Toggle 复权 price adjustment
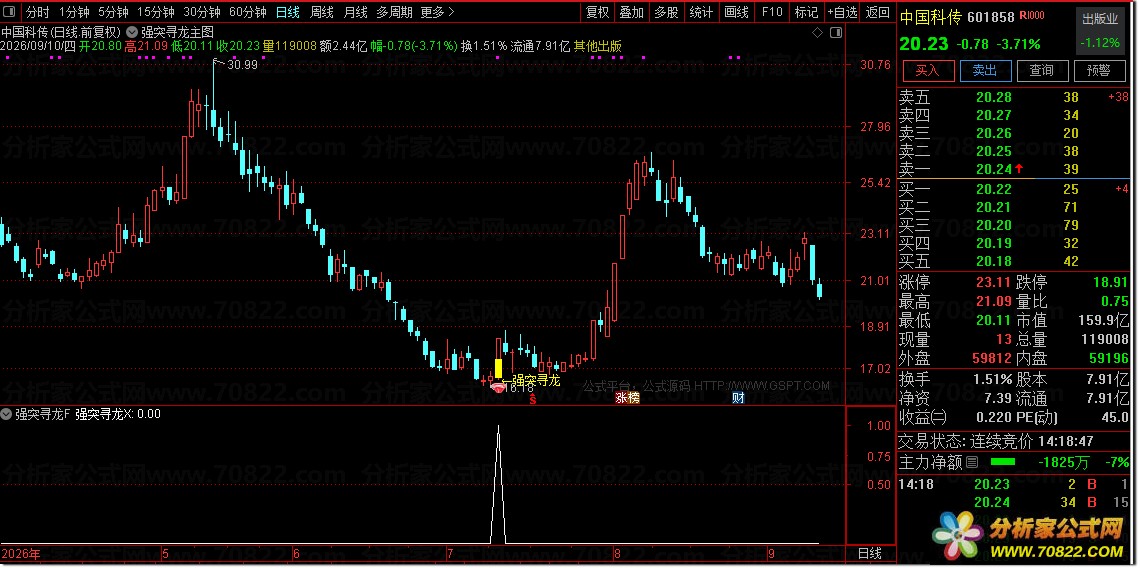Screen dimensions: 1140x568 pos(598,12)
